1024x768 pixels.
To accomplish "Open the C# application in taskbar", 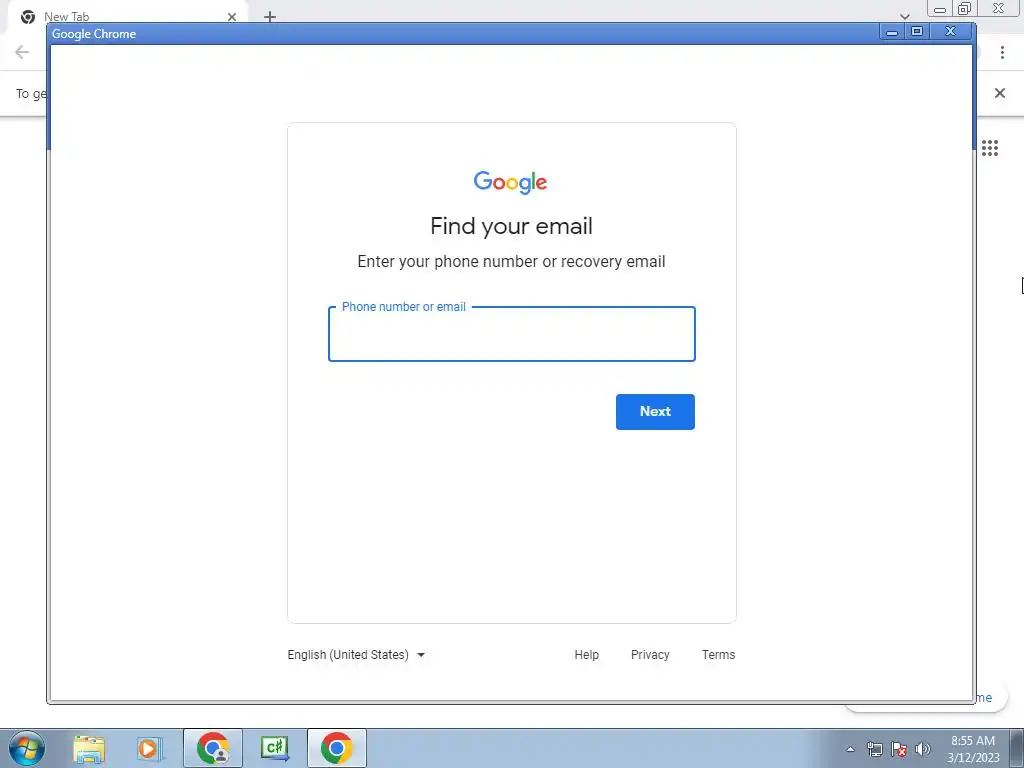I will [275, 748].
